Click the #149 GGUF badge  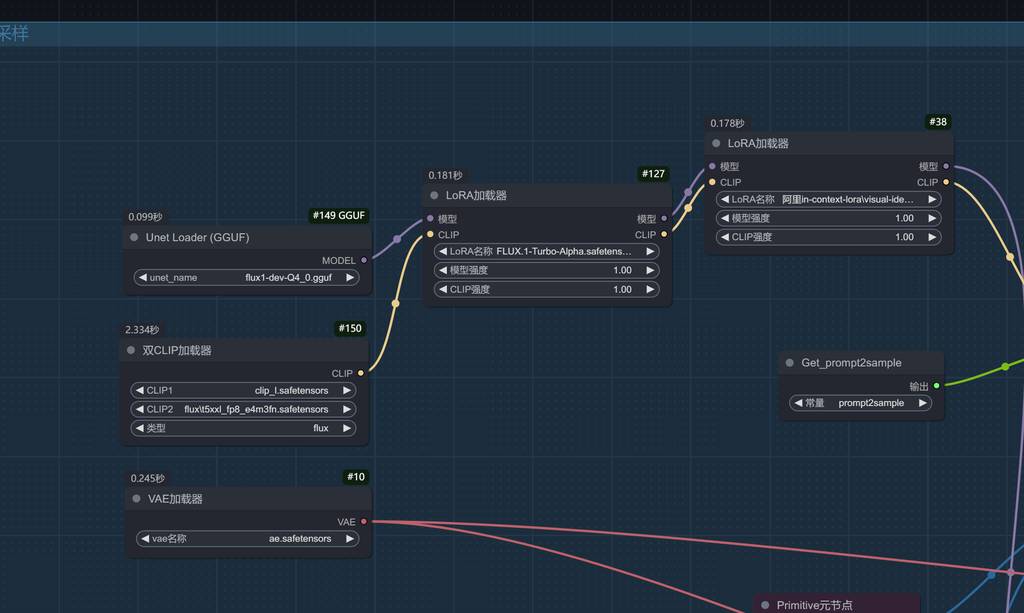point(340,215)
